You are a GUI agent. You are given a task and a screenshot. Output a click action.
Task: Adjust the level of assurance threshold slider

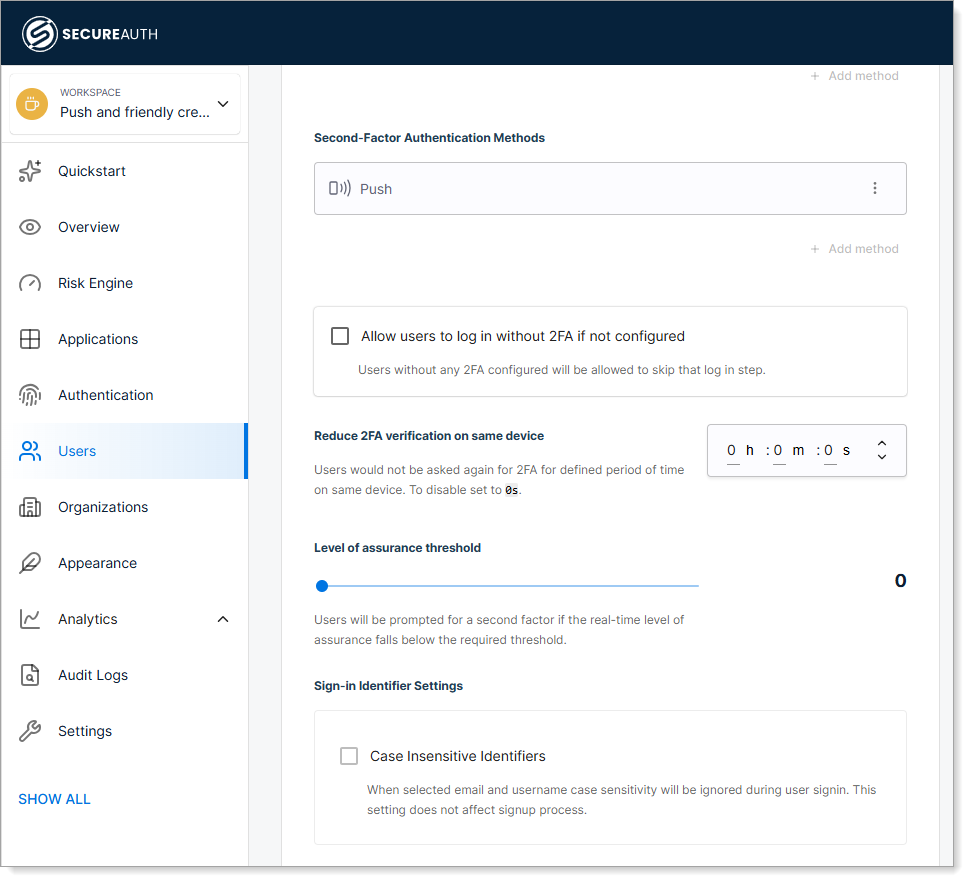click(x=322, y=586)
